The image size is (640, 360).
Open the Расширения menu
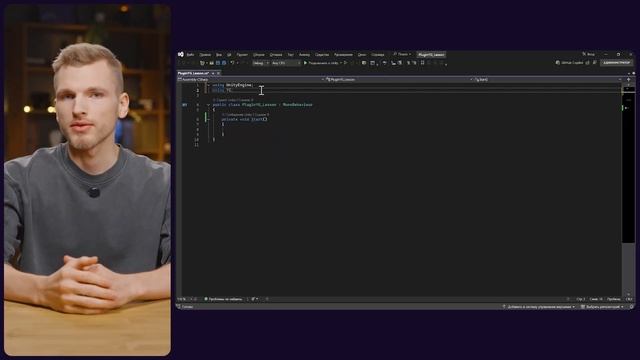(343, 54)
